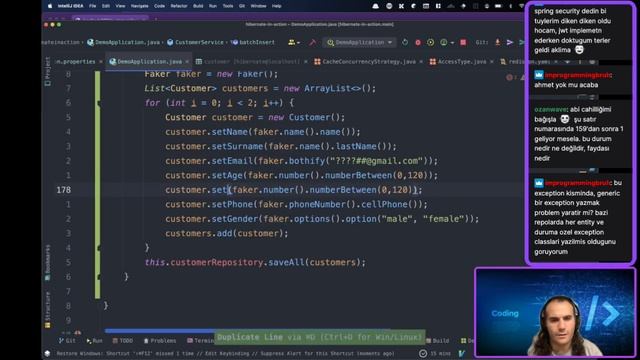The height and width of the screenshot is (360, 640).
Task: Click the Git Push arrow icon
Action: (510, 42)
